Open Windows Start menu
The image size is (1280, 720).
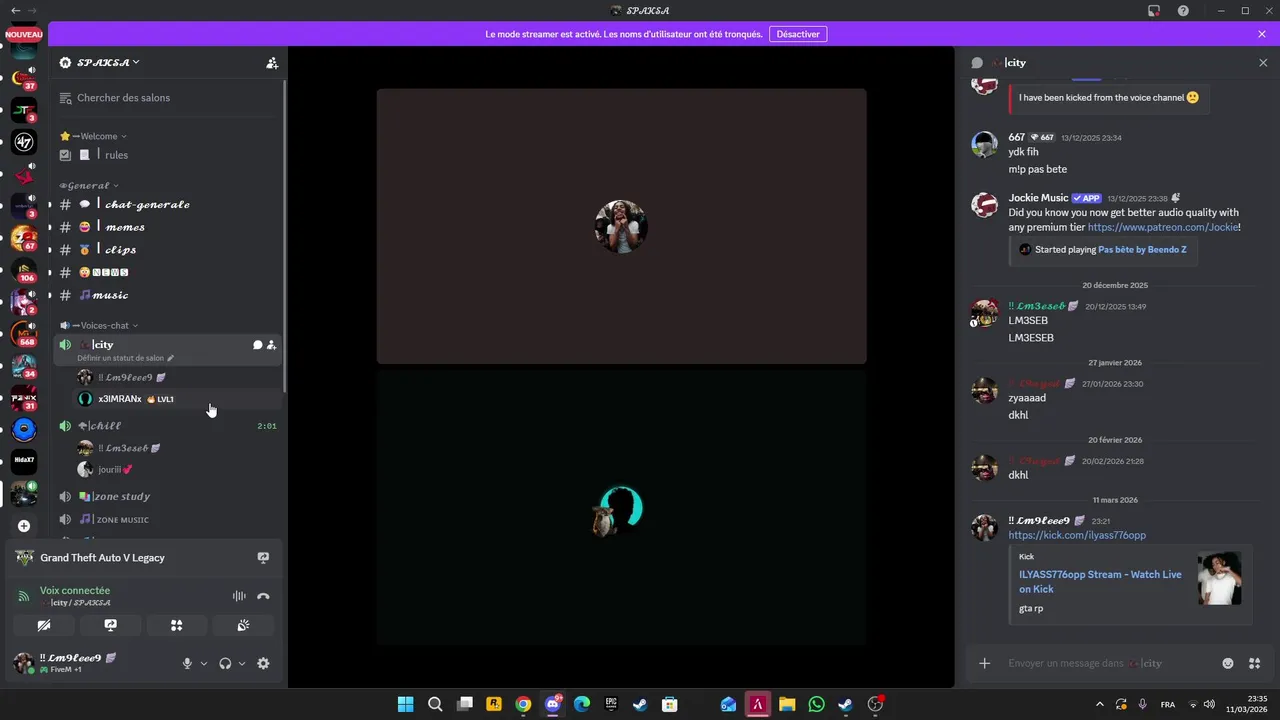(x=405, y=704)
